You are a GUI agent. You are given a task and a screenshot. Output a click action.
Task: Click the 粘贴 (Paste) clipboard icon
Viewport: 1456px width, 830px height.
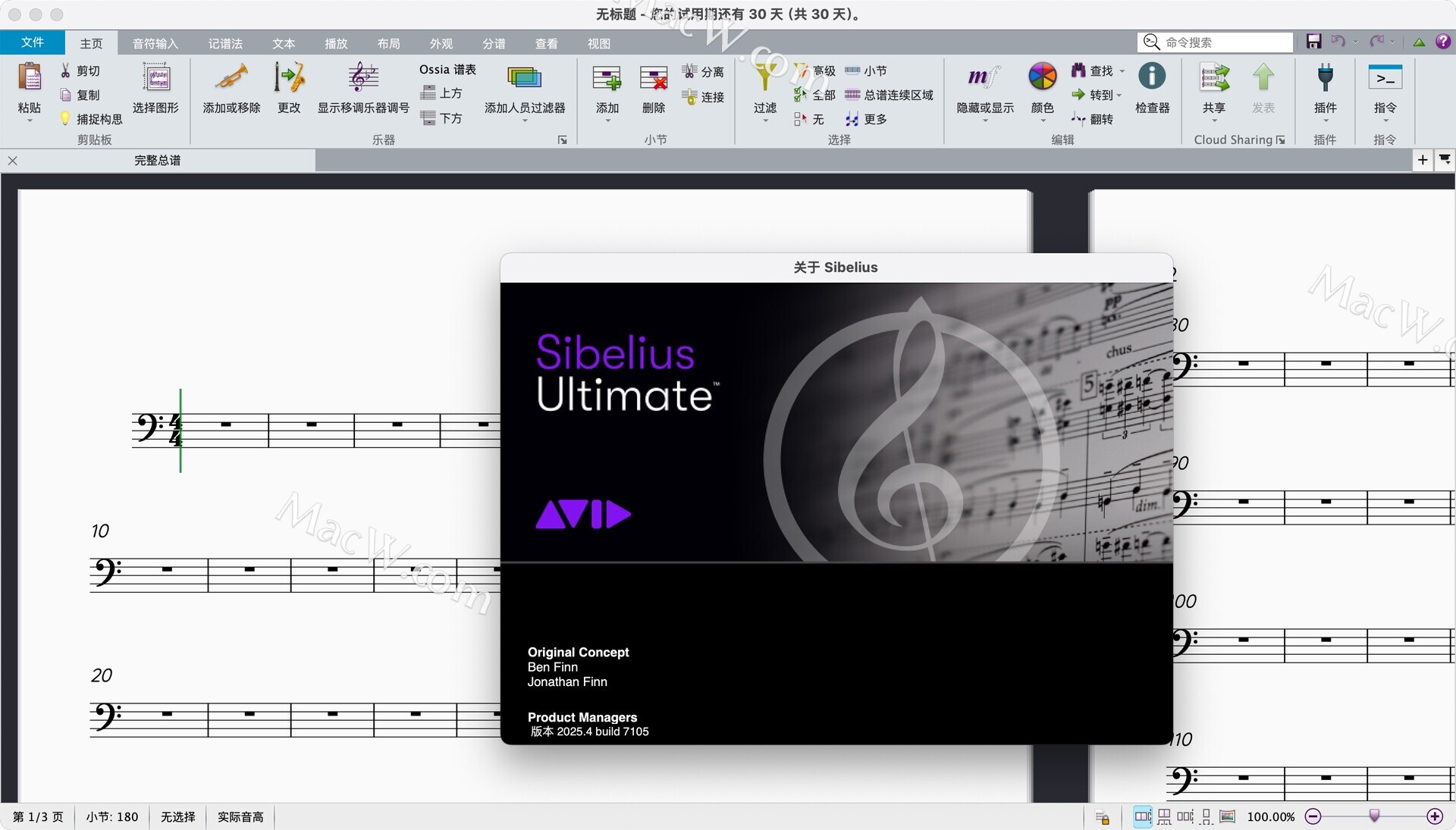(30, 77)
